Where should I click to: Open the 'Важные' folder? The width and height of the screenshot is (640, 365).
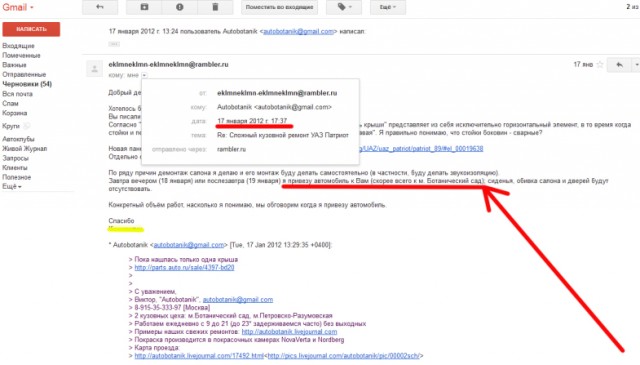[14, 65]
